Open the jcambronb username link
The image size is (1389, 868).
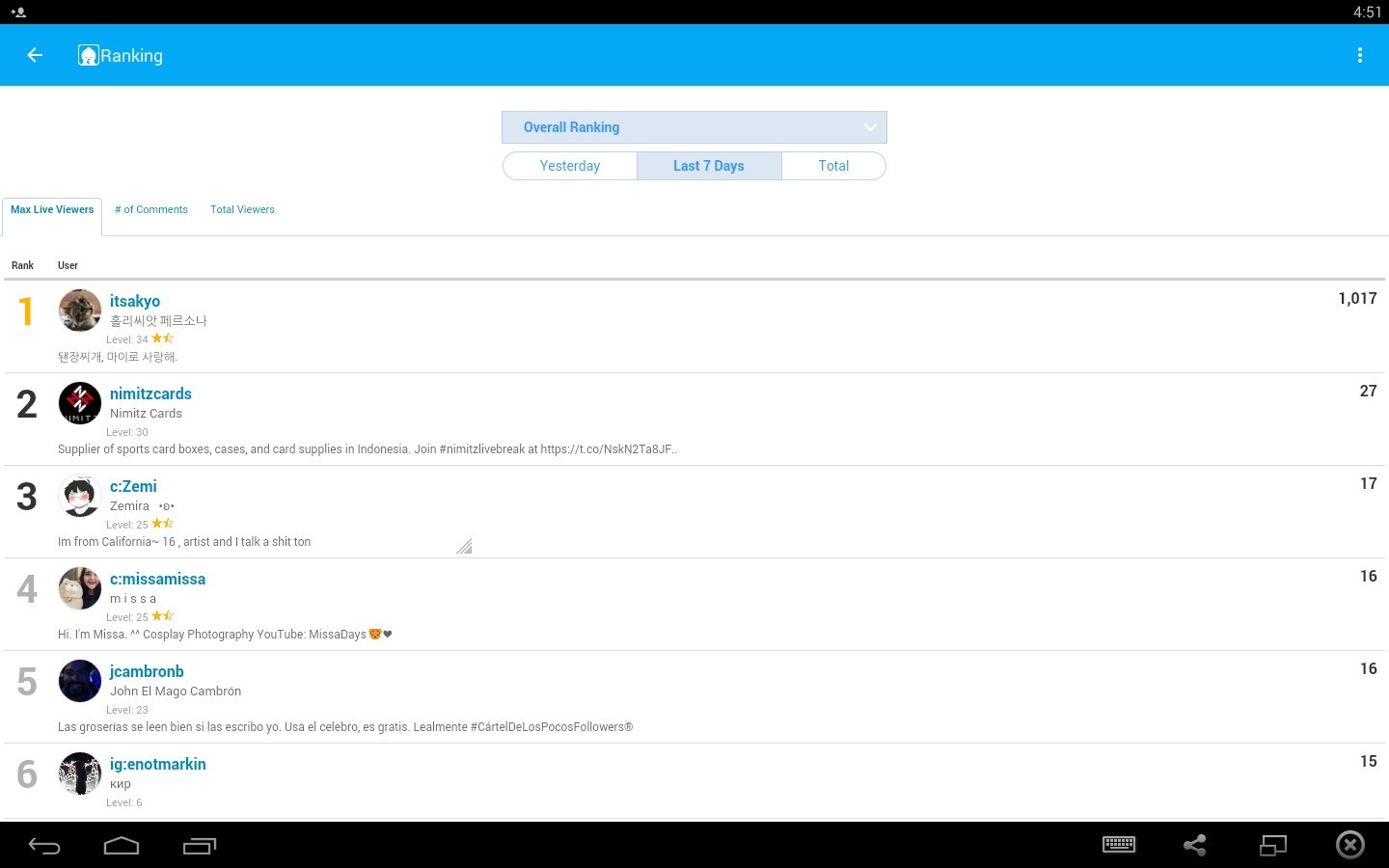click(x=147, y=671)
